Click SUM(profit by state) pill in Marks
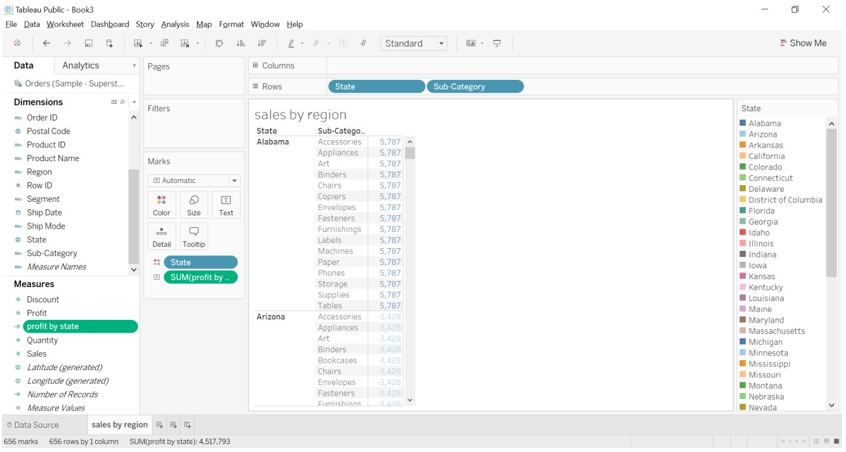This screenshot has width=846, height=452. (201, 277)
